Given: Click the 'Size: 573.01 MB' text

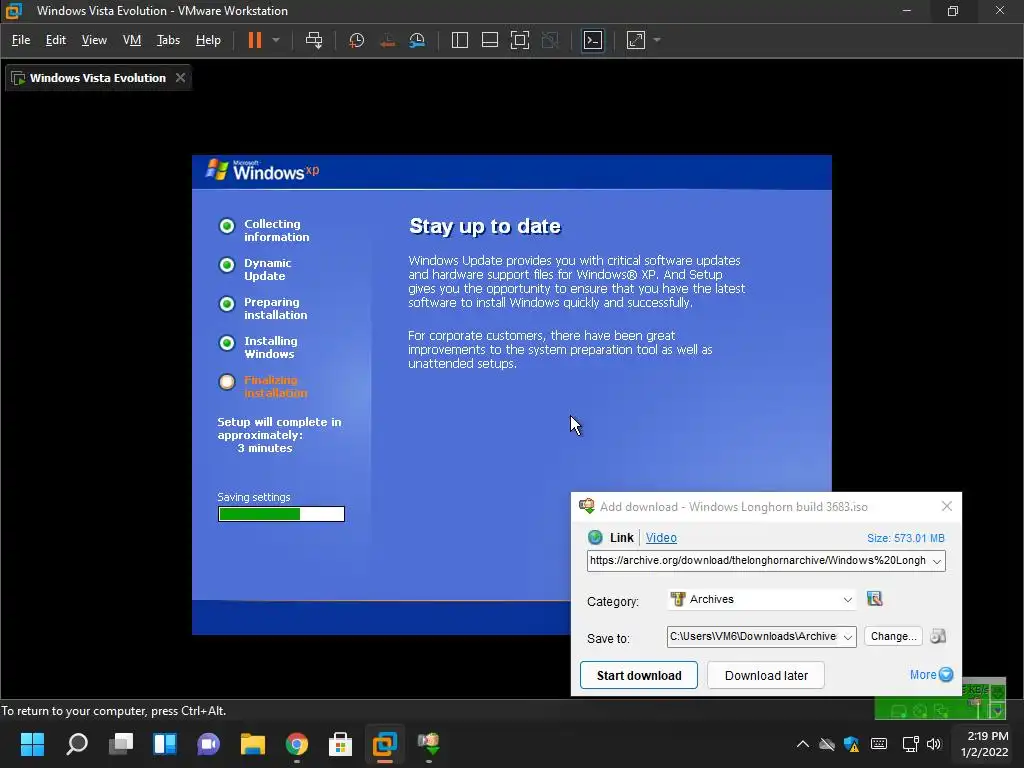Looking at the screenshot, I should [905, 538].
